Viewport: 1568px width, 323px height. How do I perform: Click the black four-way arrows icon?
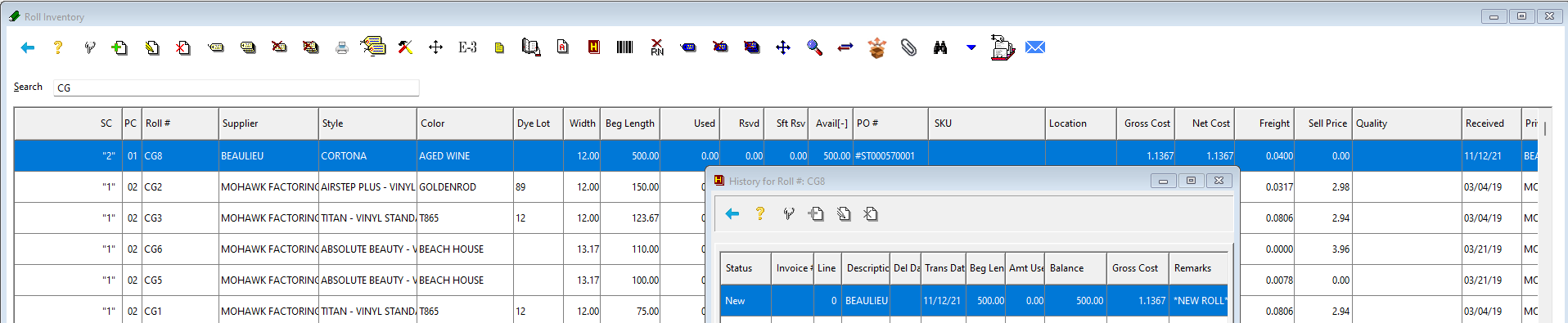pos(435,48)
